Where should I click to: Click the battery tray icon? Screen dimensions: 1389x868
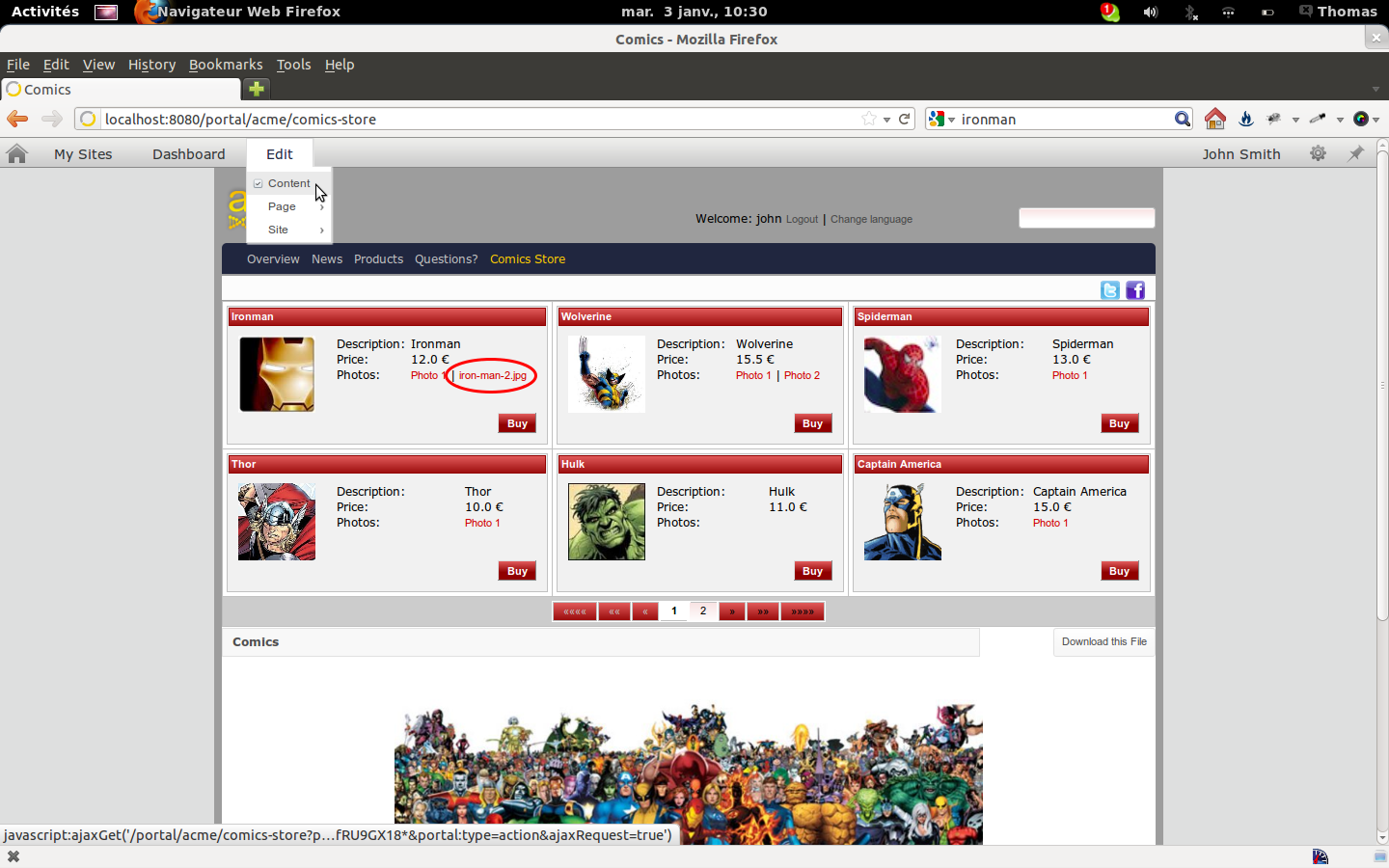1267,12
